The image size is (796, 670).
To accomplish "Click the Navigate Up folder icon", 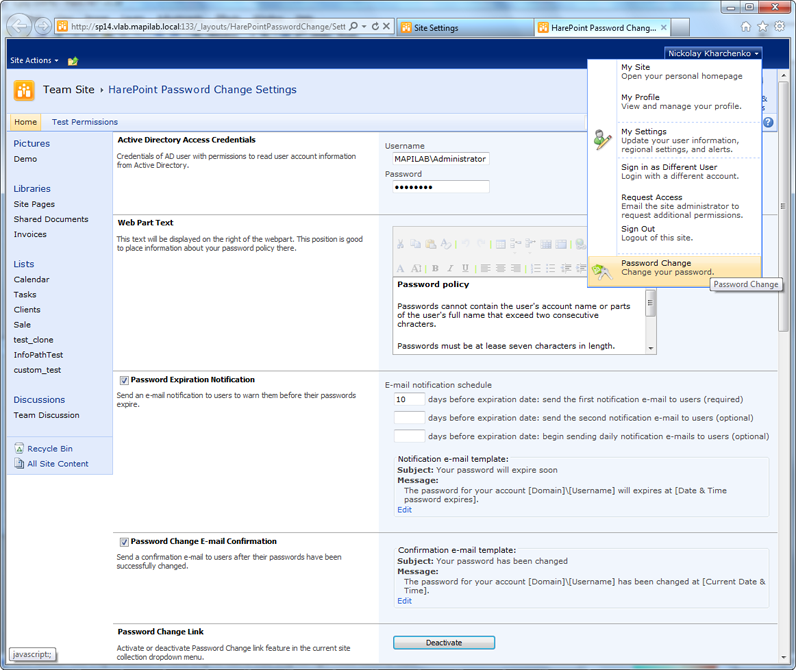I will click(73, 61).
